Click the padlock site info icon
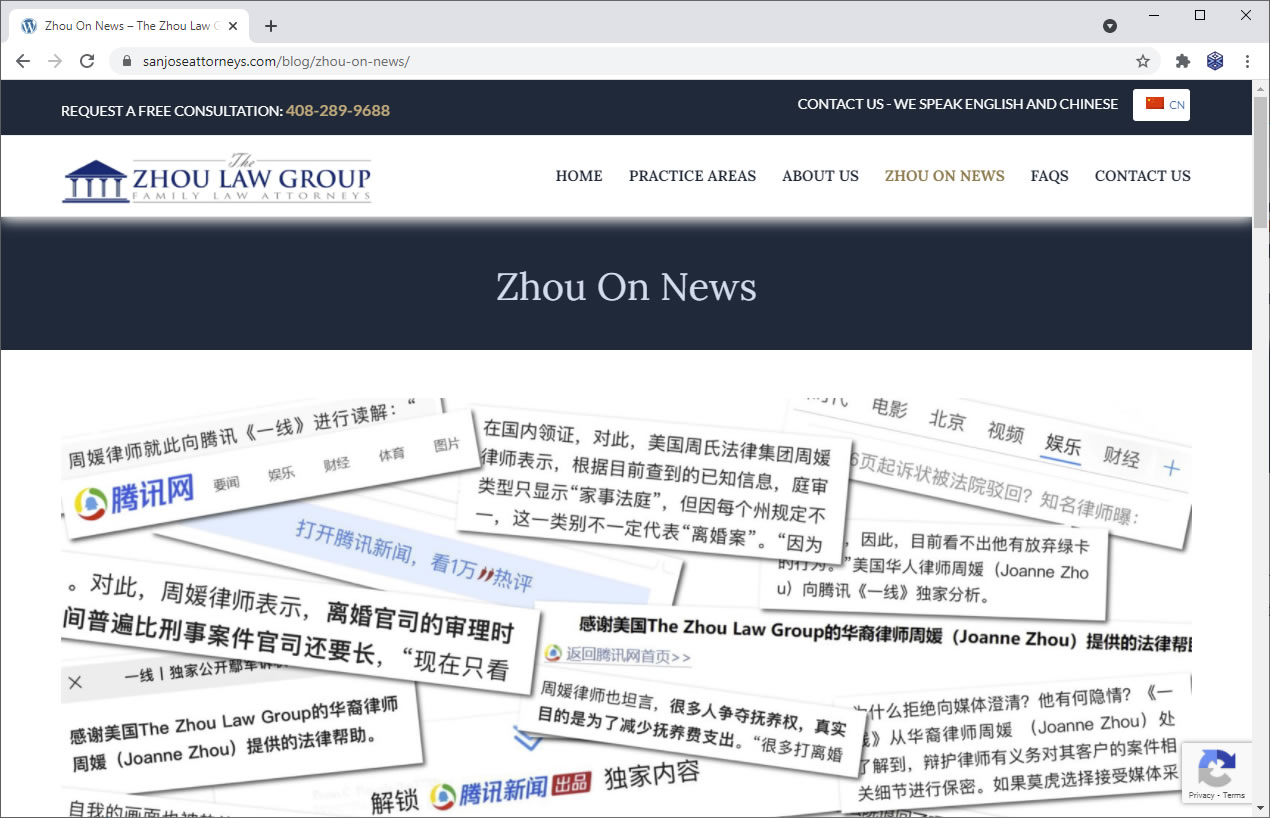 pyautogui.click(x=126, y=61)
